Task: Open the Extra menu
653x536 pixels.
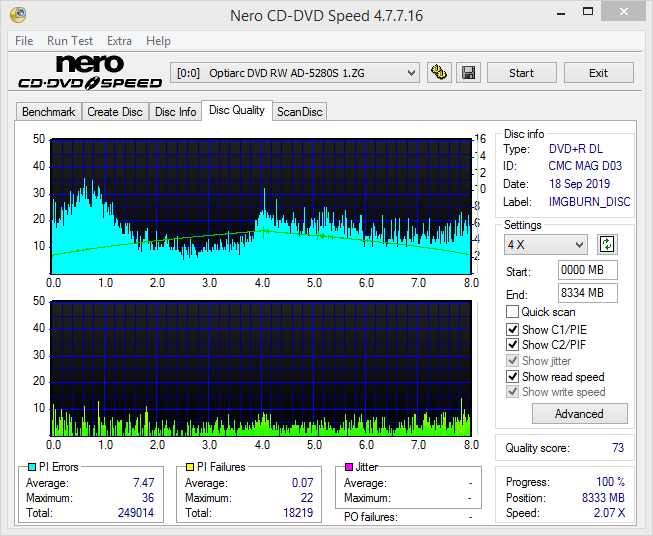Action: (x=119, y=41)
